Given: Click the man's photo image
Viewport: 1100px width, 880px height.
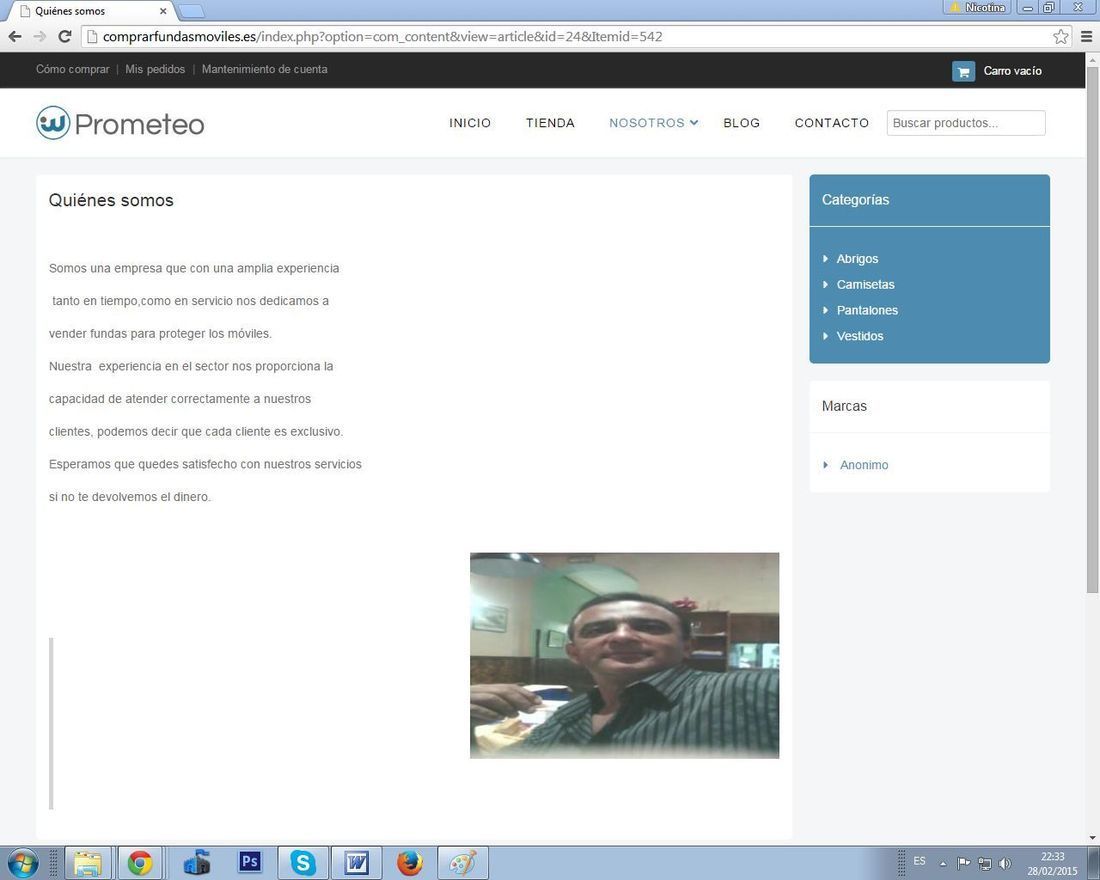Looking at the screenshot, I should point(624,655).
